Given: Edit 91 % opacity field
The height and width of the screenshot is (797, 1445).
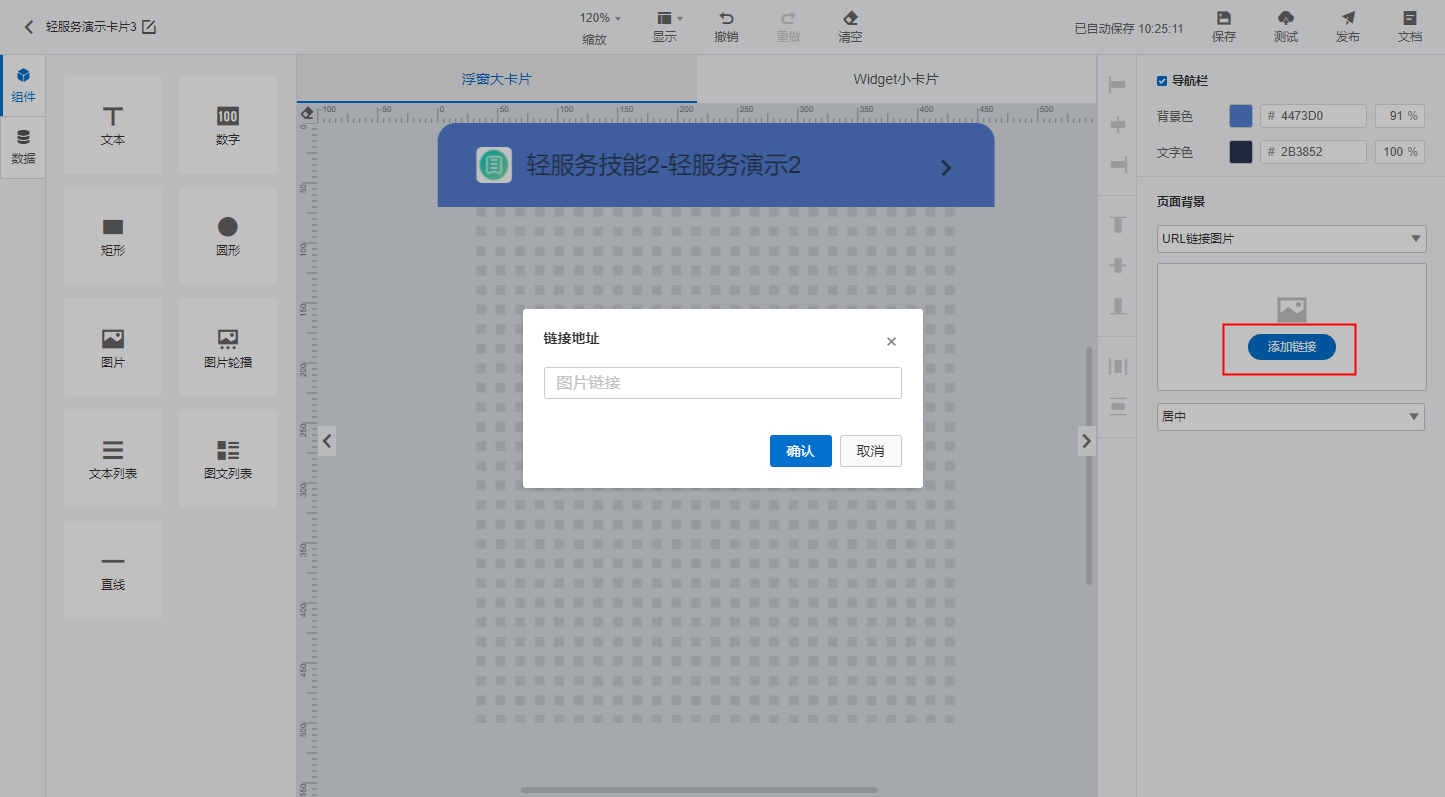Looking at the screenshot, I should click(x=1400, y=116).
